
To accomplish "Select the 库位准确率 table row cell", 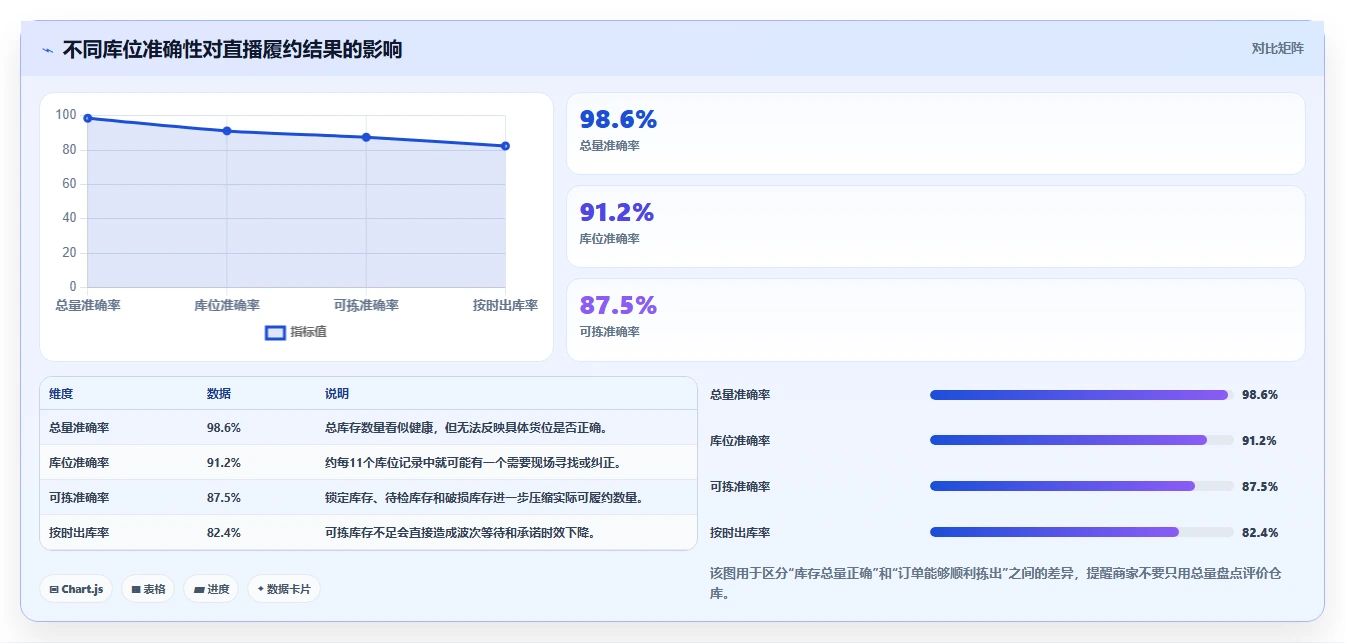I will tap(79, 463).
